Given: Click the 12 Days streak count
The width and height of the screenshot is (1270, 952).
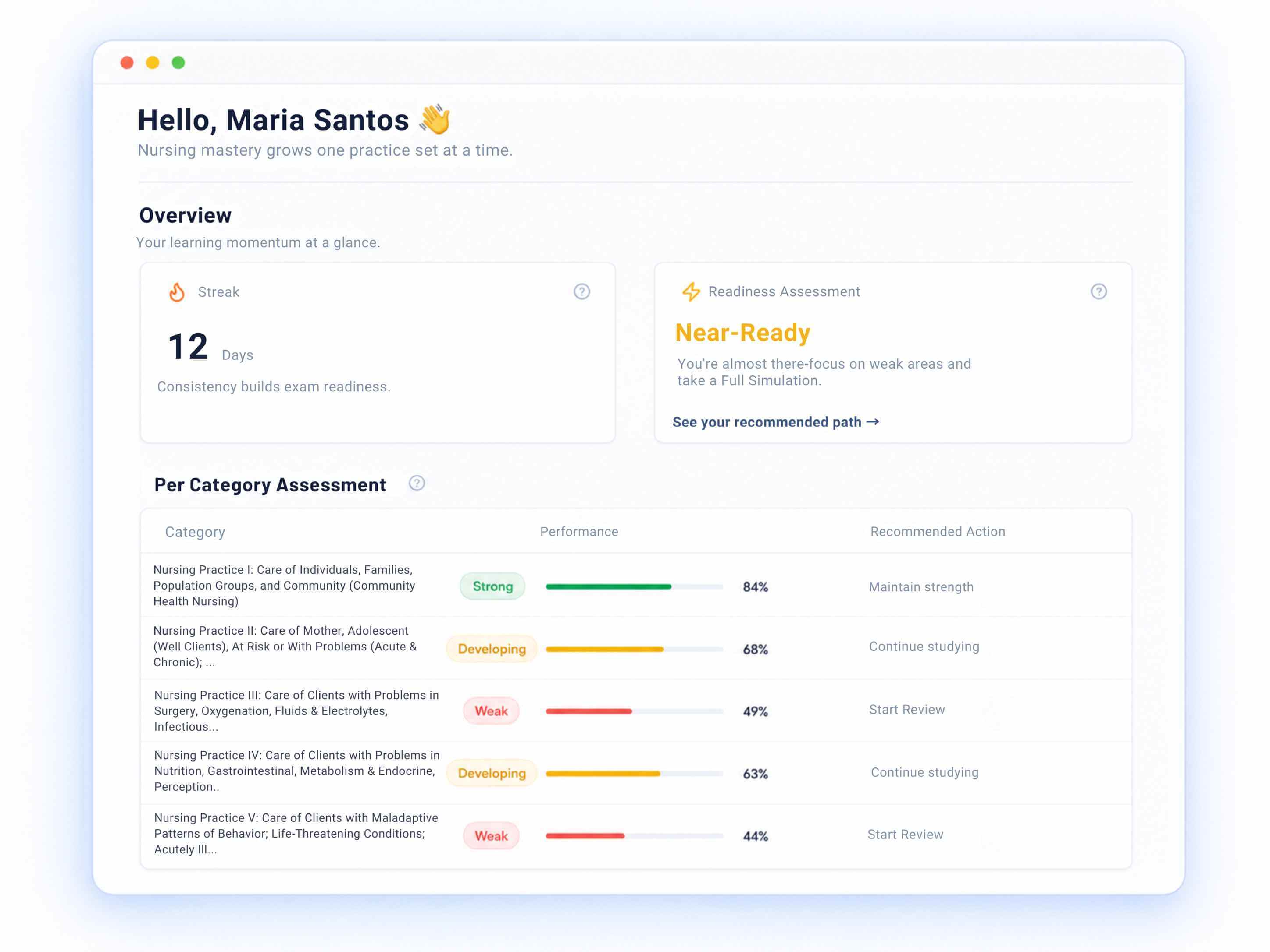Looking at the screenshot, I should (210, 347).
